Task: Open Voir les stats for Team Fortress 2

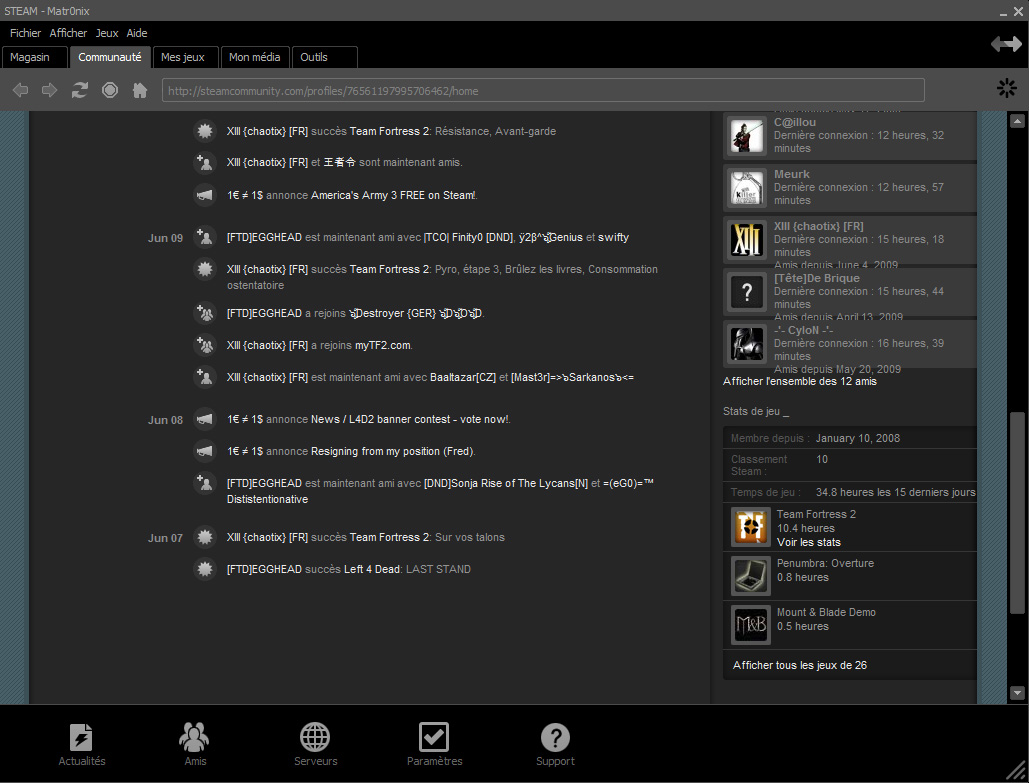Action: pos(808,542)
